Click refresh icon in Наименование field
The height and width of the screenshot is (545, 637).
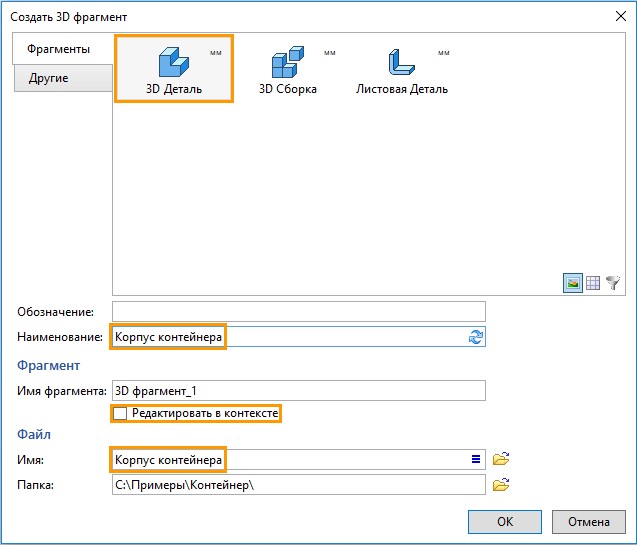click(x=475, y=337)
